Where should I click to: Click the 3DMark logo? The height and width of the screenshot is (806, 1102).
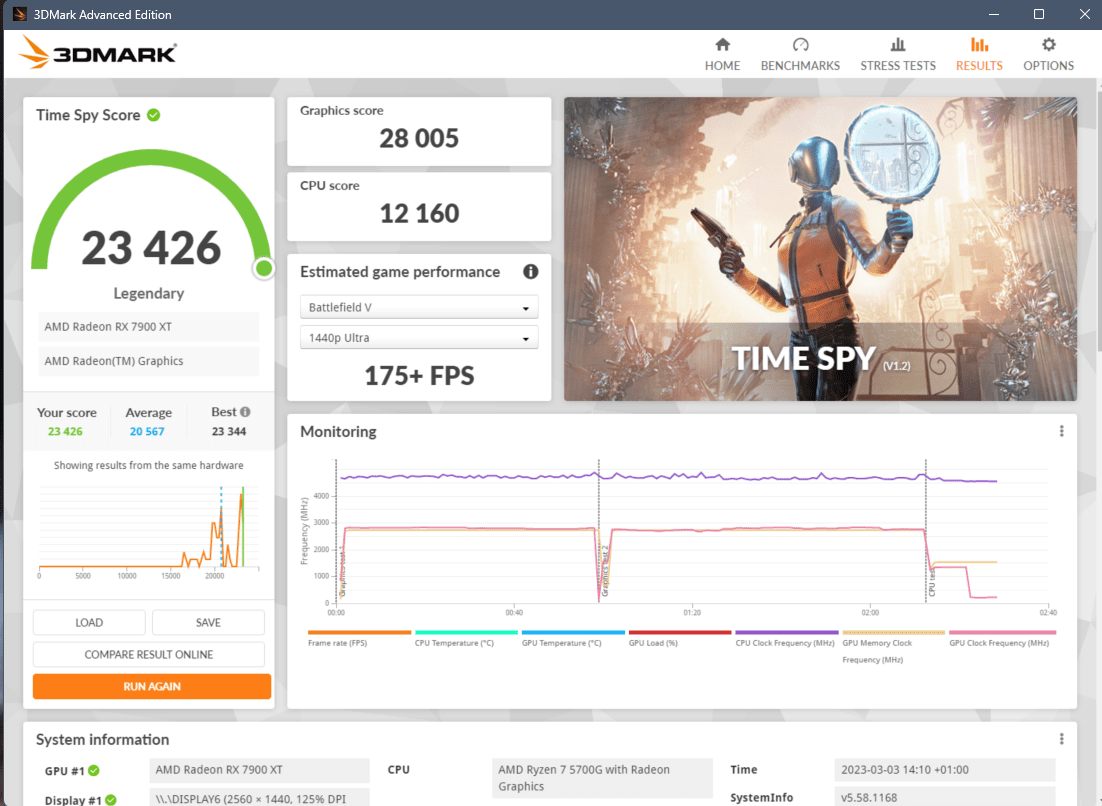pyautogui.click(x=97, y=52)
